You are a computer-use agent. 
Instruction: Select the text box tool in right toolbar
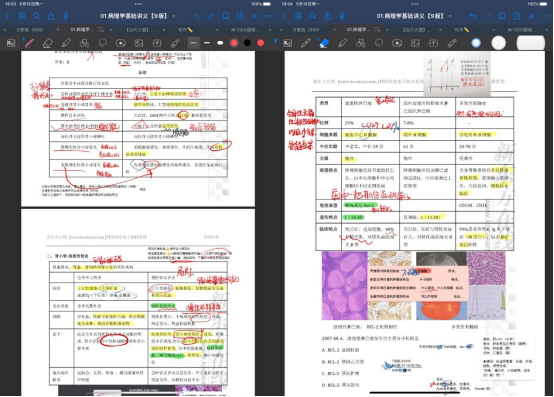point(434,43)
